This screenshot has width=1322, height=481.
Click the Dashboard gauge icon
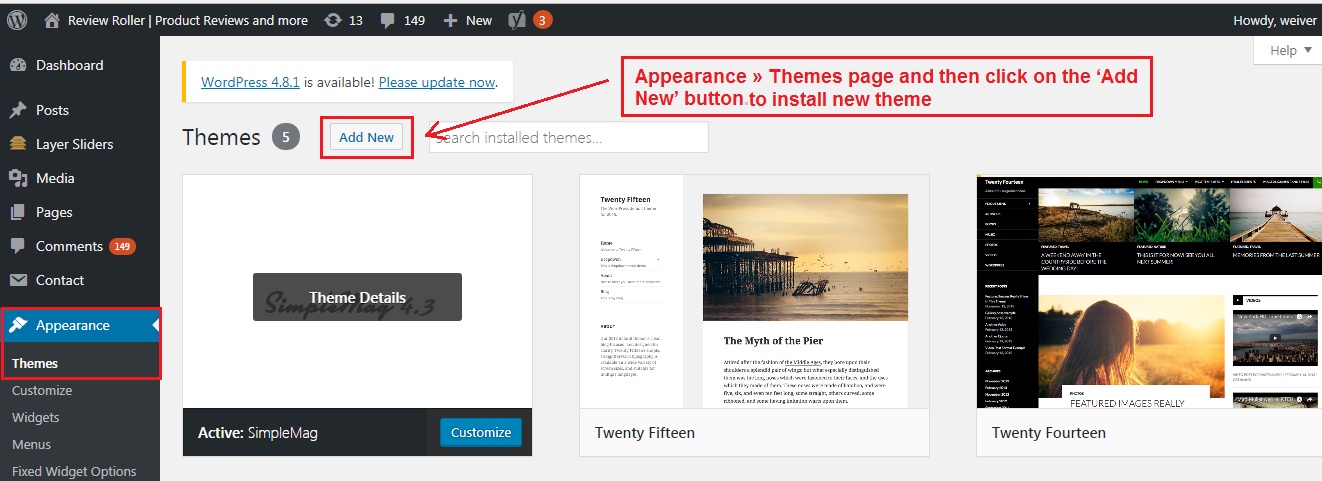(x=18, y=65)
